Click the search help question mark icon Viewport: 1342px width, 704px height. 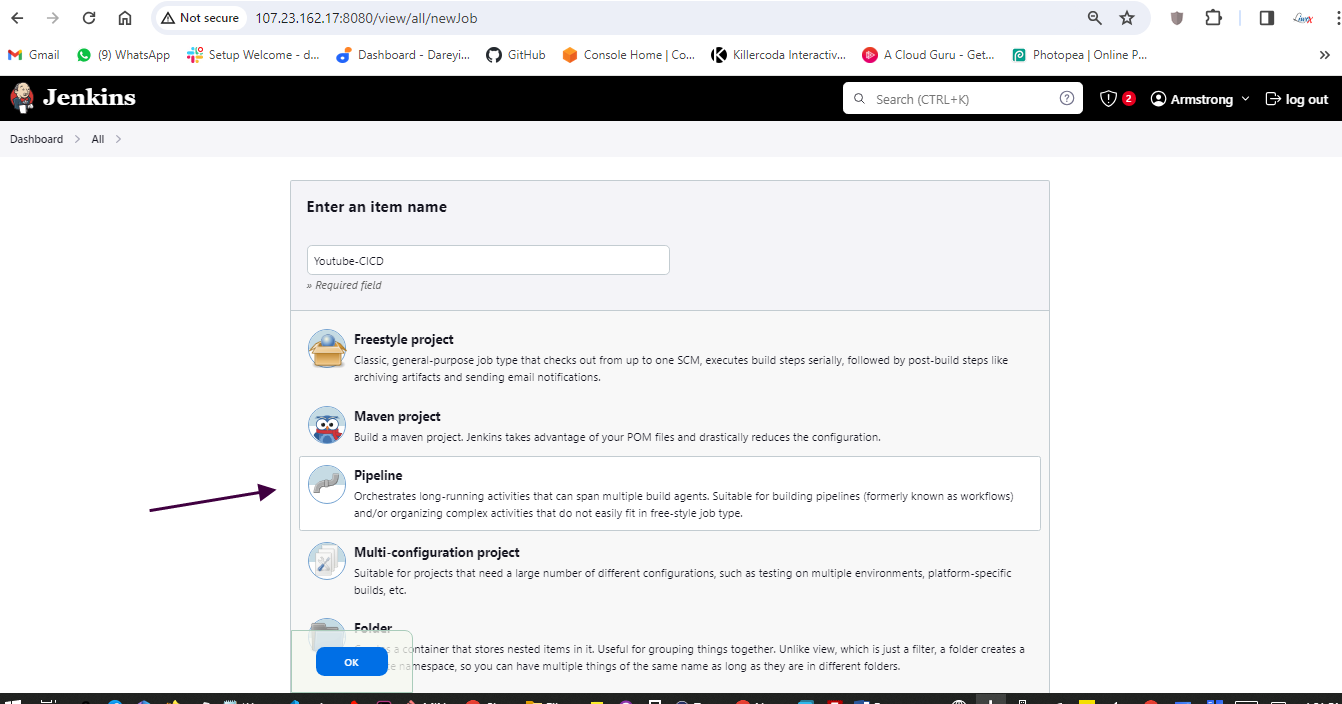1067,98
